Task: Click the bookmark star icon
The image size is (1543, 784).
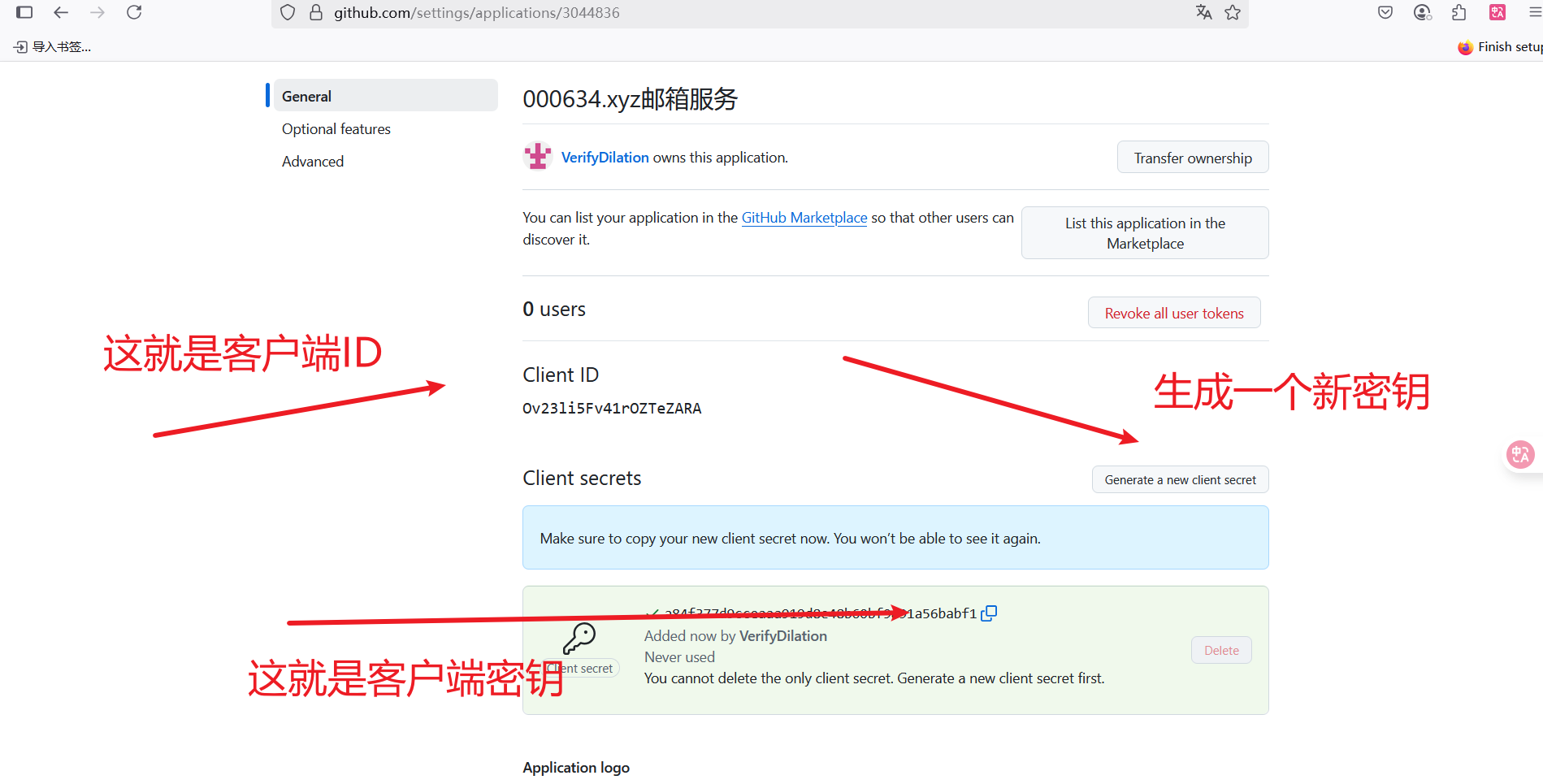Action: (1233, 12)
